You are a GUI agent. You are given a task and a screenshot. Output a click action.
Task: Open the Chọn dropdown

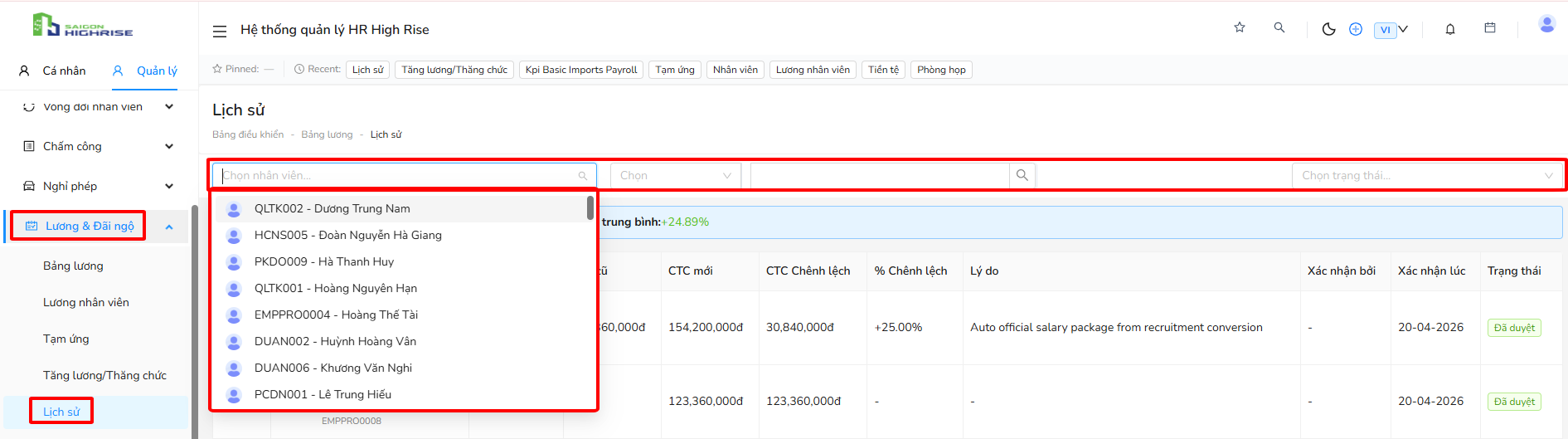[676, 175]
